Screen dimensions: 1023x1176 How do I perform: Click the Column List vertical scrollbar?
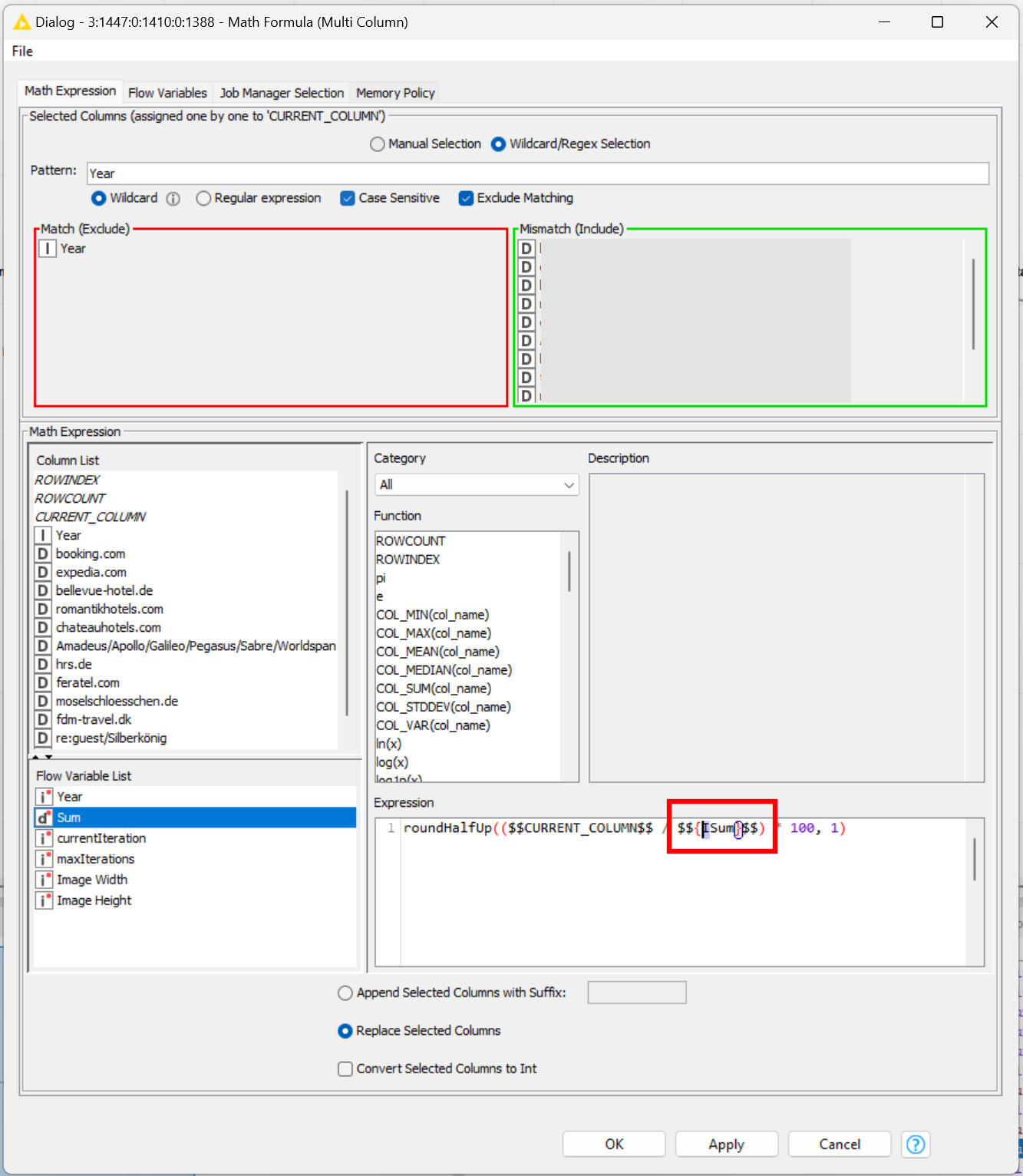click(347, 603)
